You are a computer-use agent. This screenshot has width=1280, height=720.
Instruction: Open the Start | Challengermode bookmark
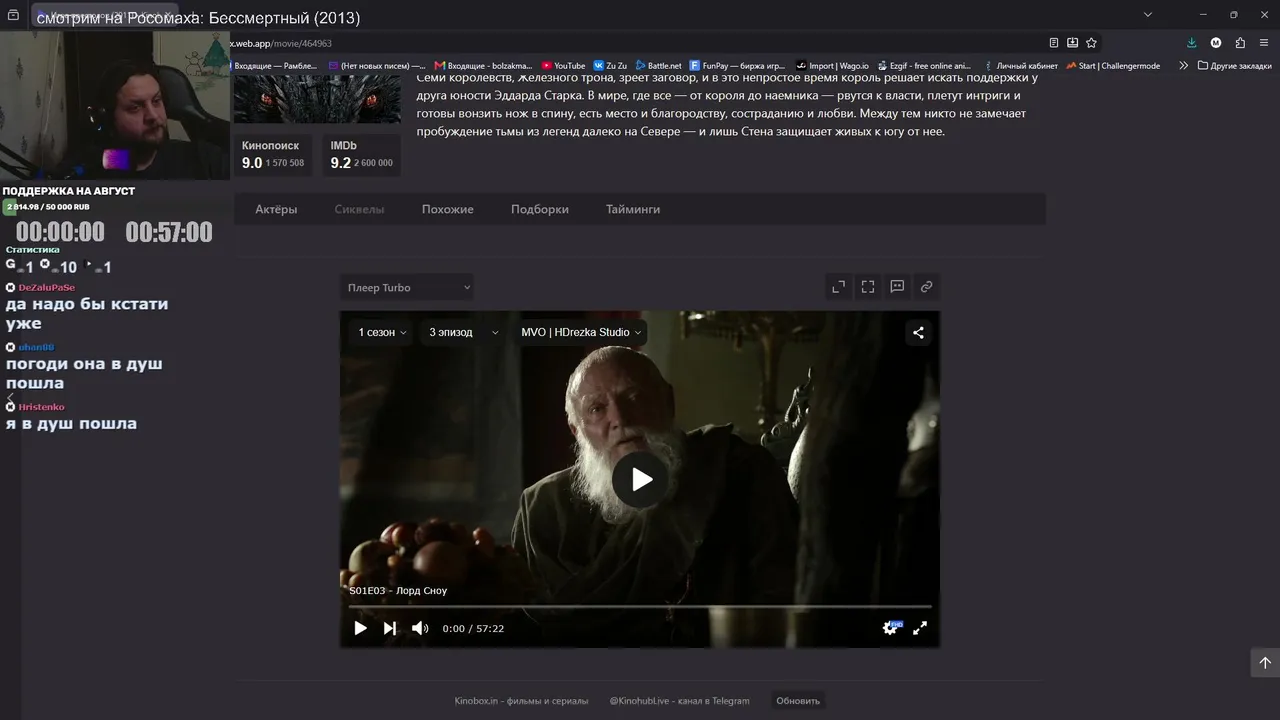tap(1113, 66)
